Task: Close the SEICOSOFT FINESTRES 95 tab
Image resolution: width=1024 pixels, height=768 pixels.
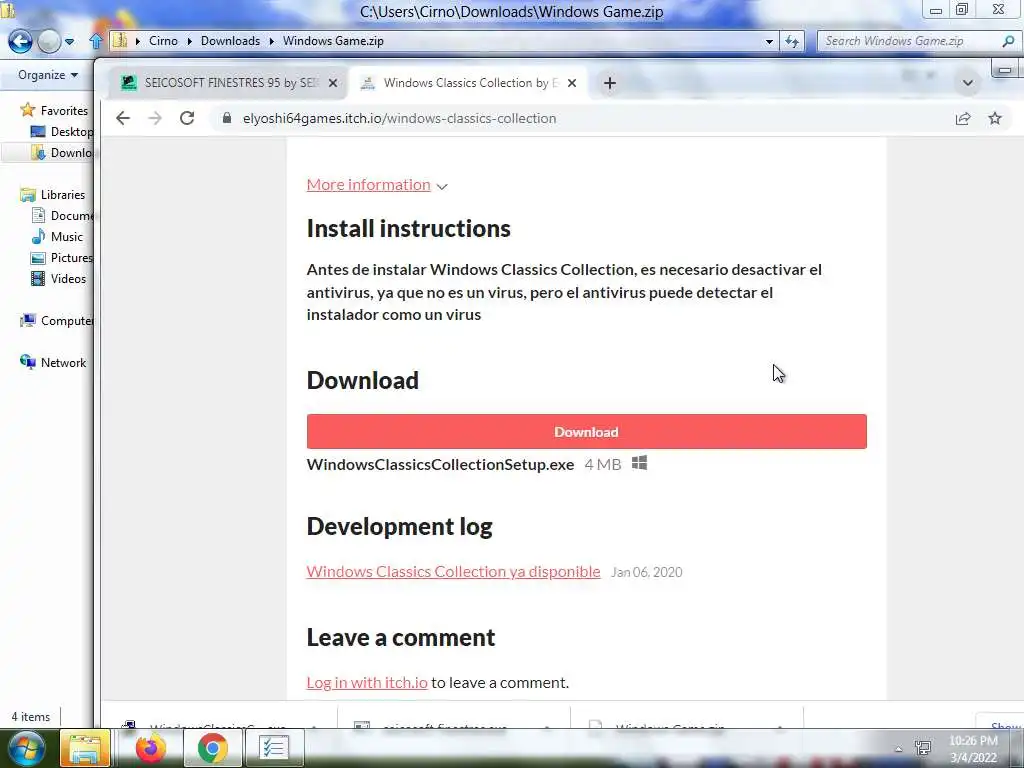Action: point(332,83)
